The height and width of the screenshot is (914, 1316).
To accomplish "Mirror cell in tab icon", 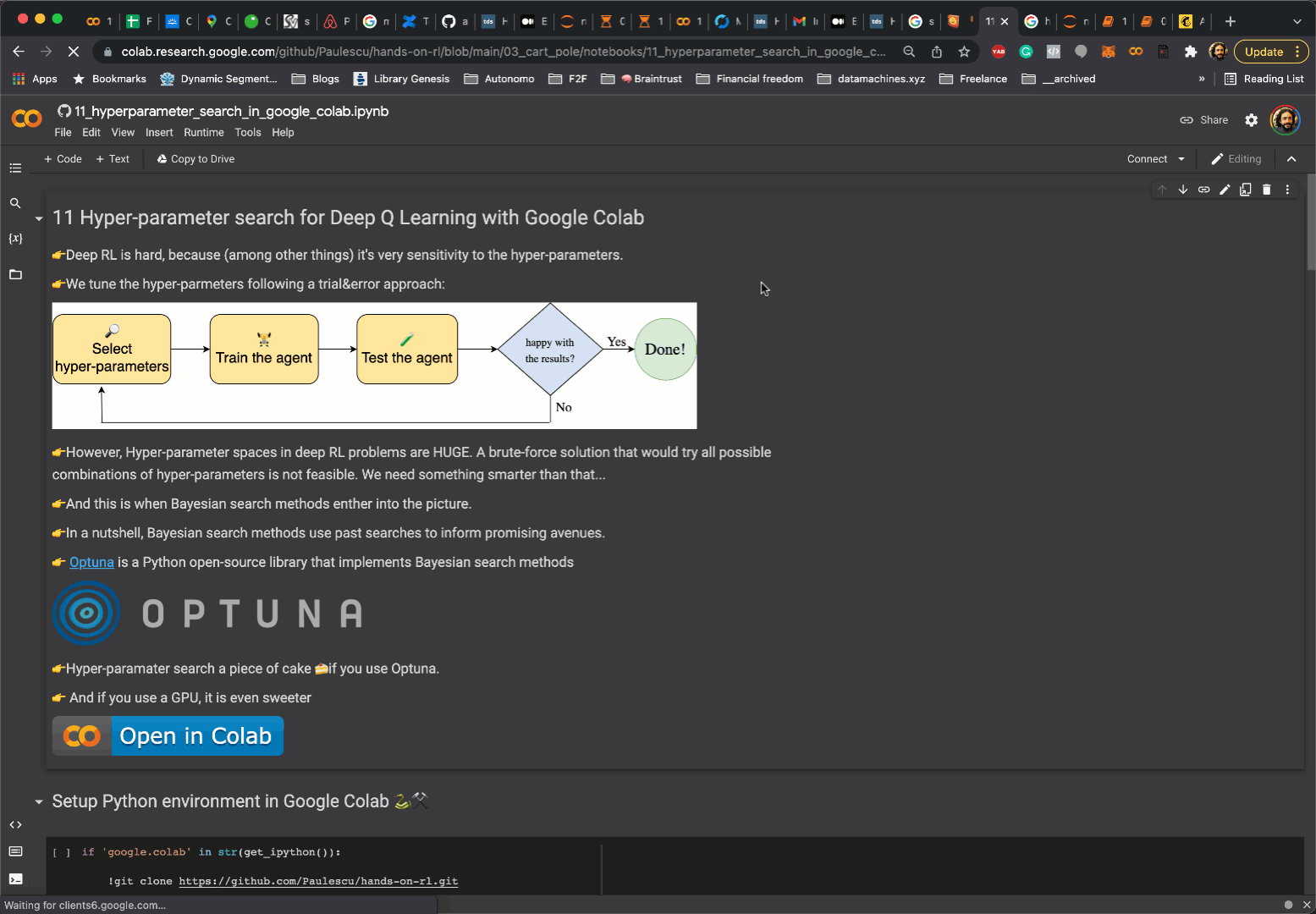I will 1246,190.
